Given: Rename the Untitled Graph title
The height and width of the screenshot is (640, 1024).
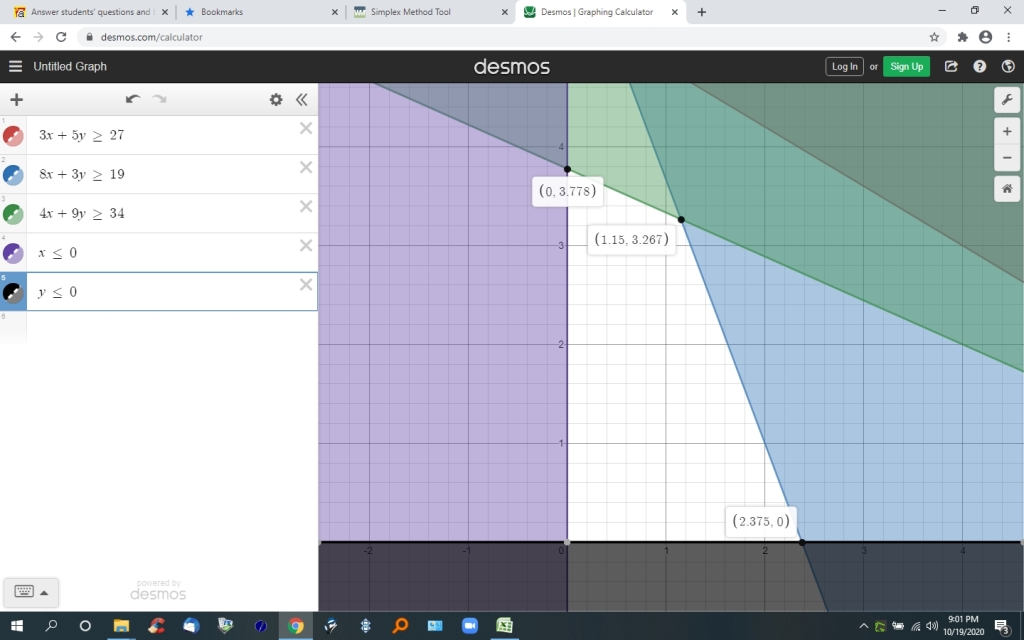Looking at the screenshot, I should [70, 67].
